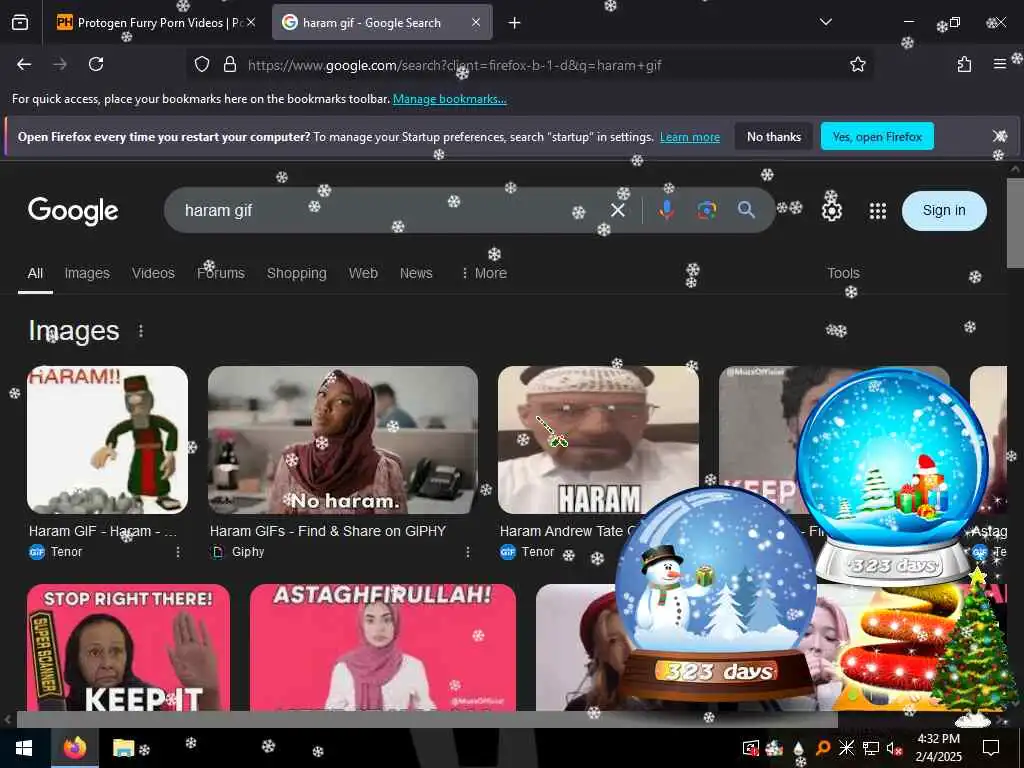
Task: Open the Firefox hamburger application menu
Action: [x=1000, y=64]
